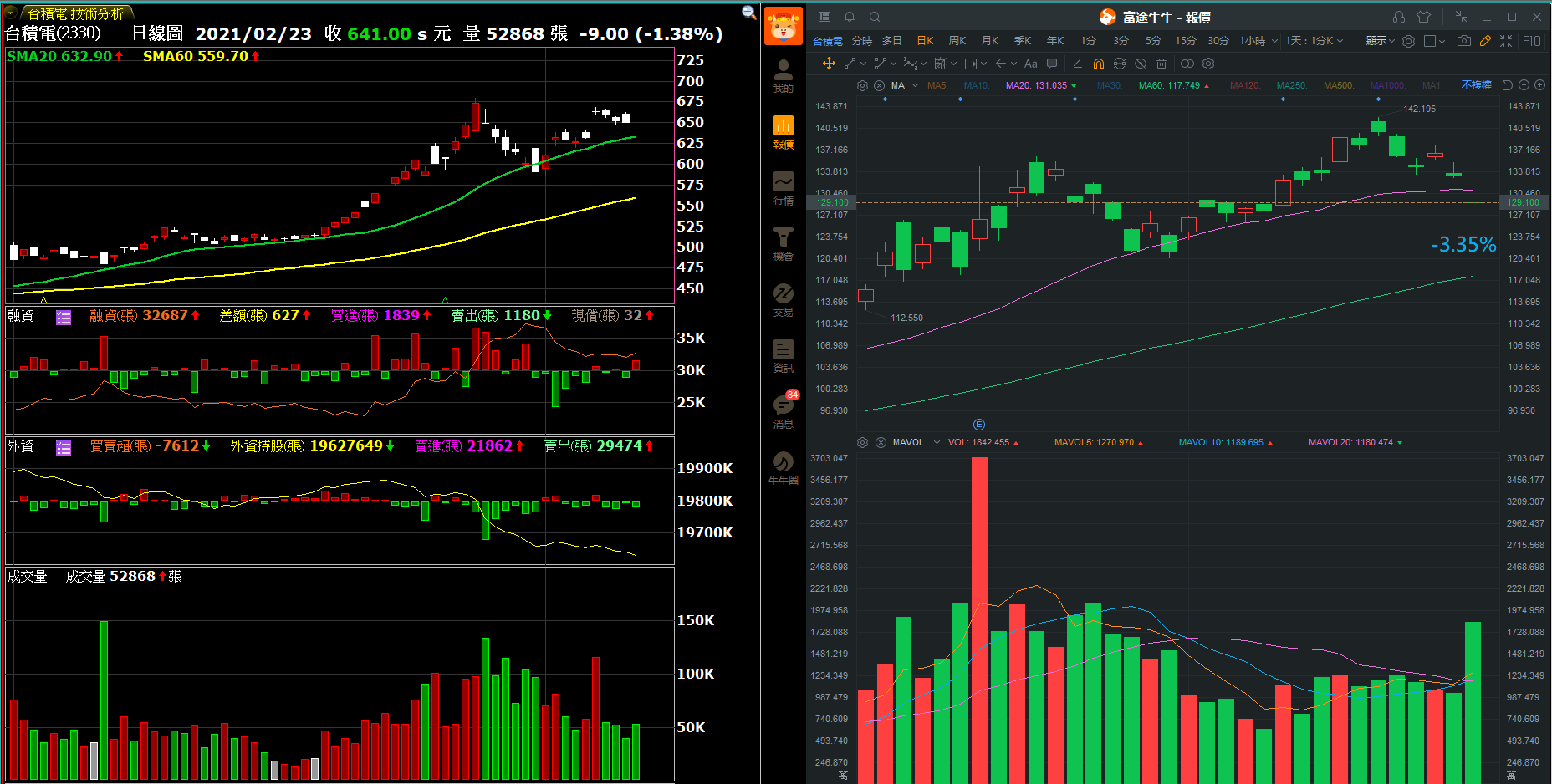Viewport: 1552px width, 784px height.
Task: Click the F10 company info button
Action: point(1532,40)
